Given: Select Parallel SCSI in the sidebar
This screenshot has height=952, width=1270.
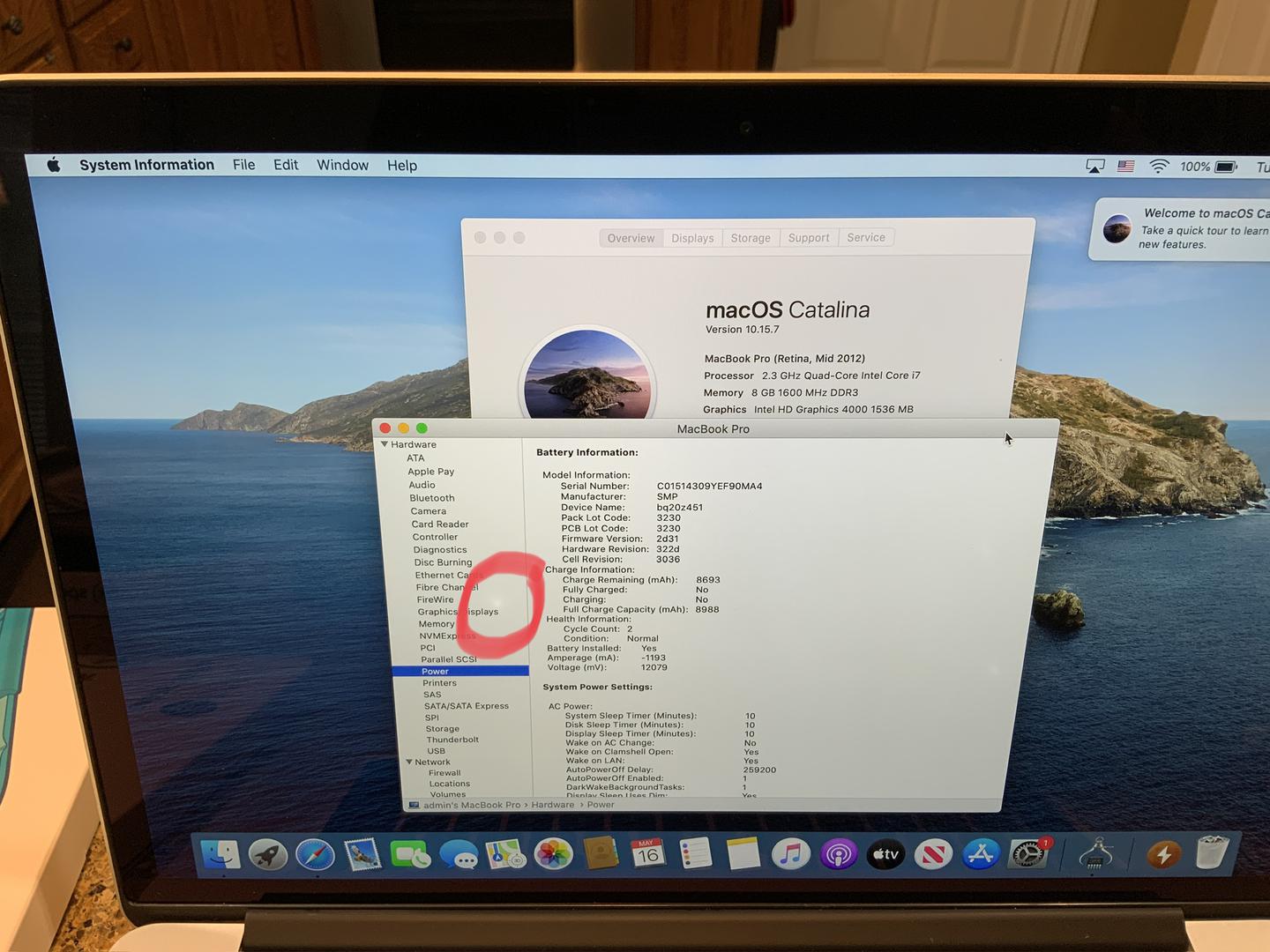Looking at the screenshot, I should [x=449, y=659].
